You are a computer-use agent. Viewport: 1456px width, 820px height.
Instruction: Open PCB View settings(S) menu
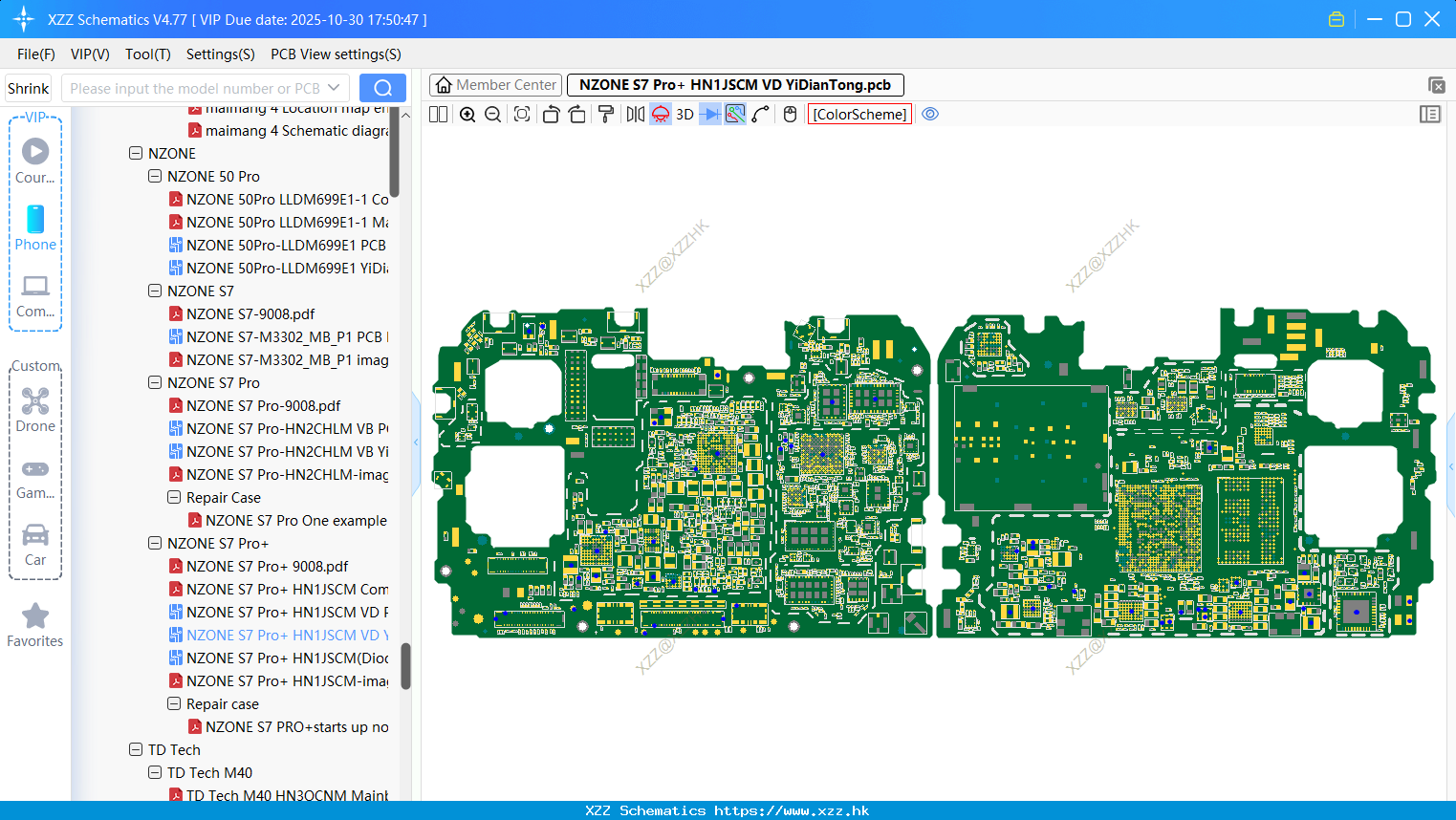click(336, 54)
